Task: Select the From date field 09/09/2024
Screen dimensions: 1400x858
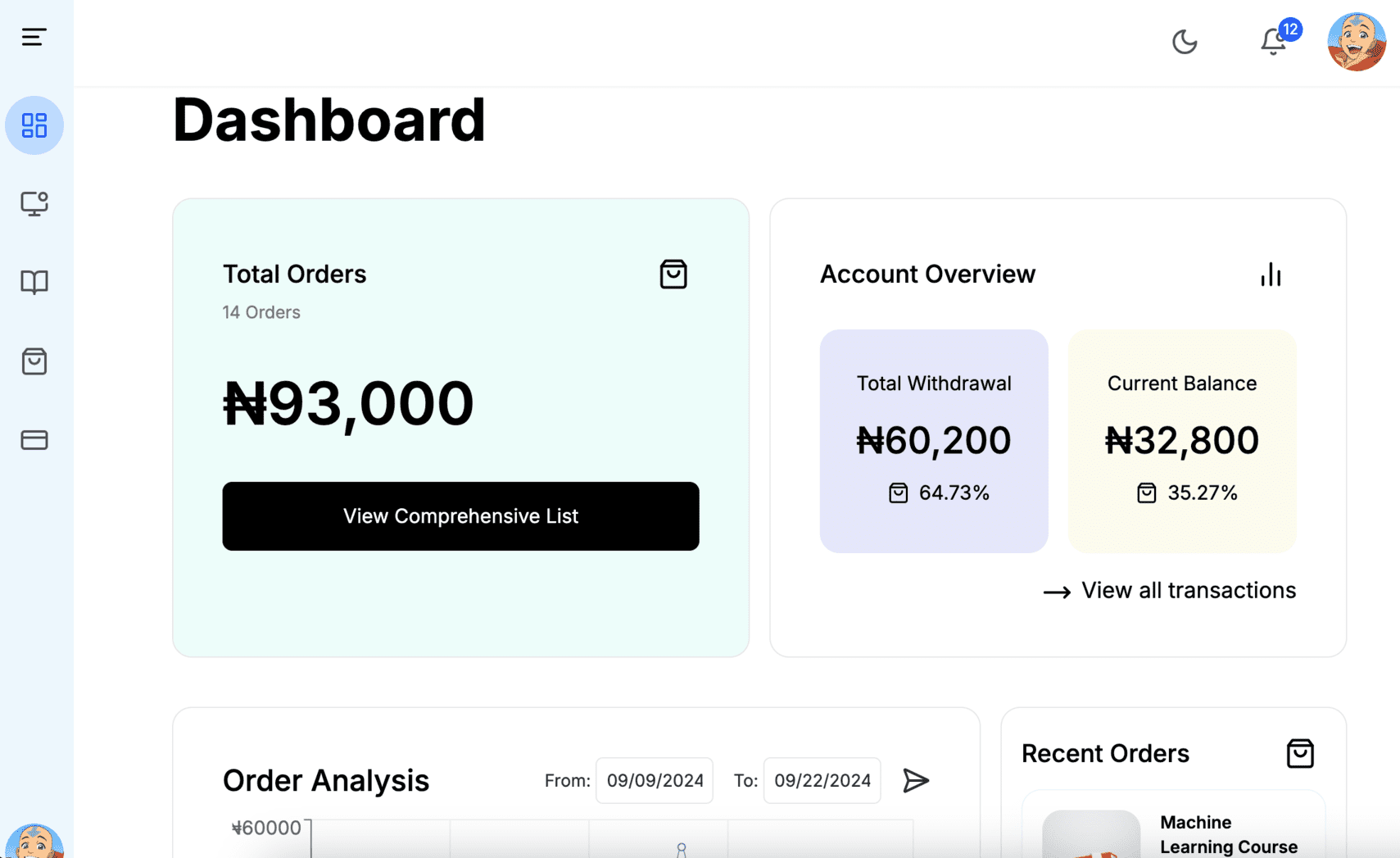Action: coord(655,780)
